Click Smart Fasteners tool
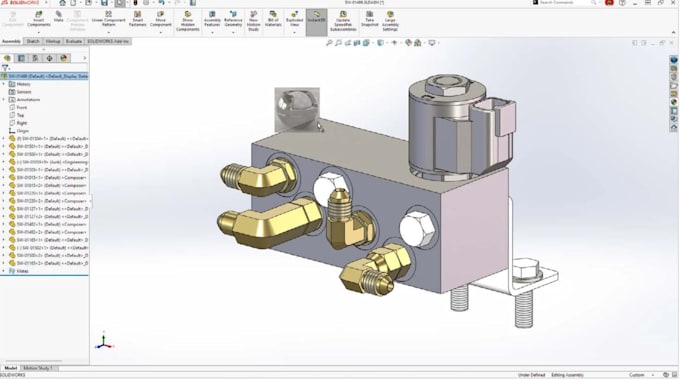The width and height of the screenshot is (680, 383). coord(137,19)
